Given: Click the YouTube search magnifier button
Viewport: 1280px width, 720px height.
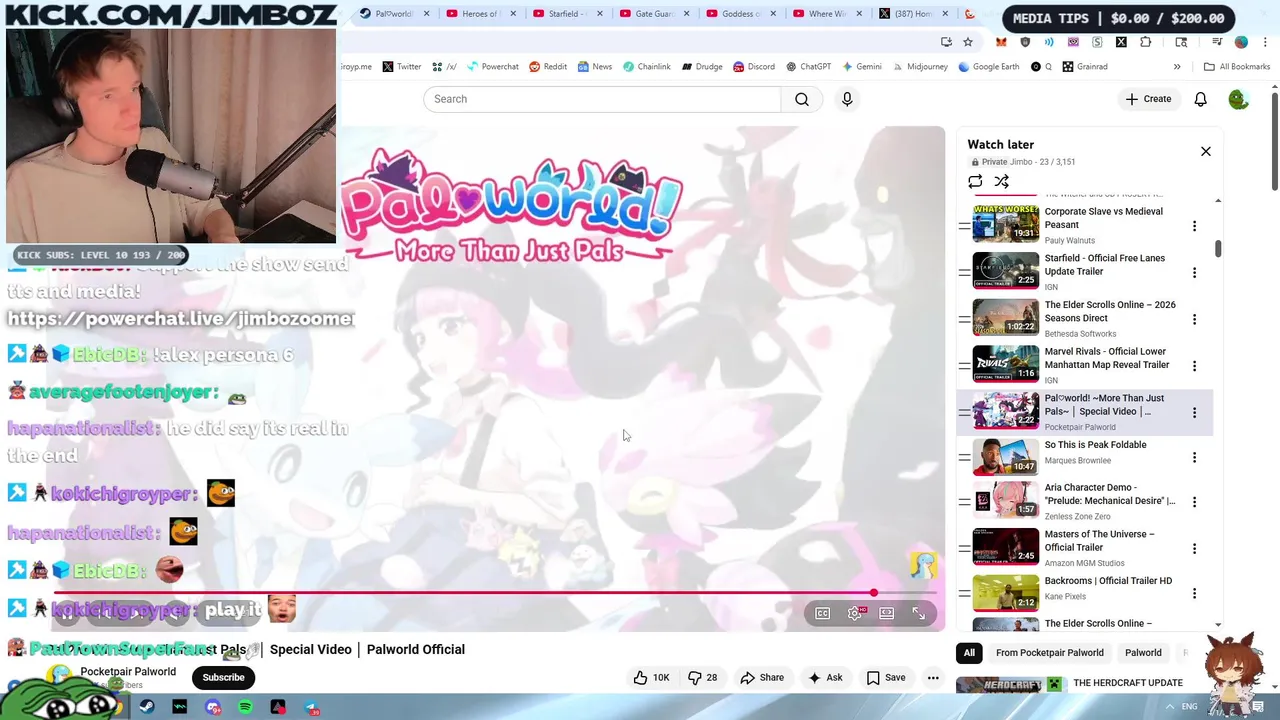Looking at the screenshot, I should tap(802, 99).
